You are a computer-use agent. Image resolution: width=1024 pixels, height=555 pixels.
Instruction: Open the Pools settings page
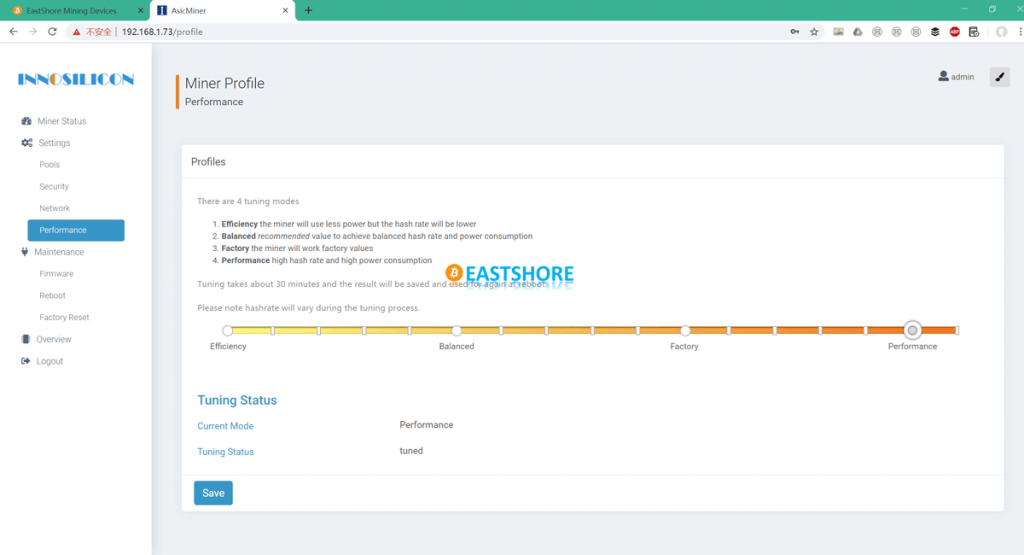click(x=50, y=165)
